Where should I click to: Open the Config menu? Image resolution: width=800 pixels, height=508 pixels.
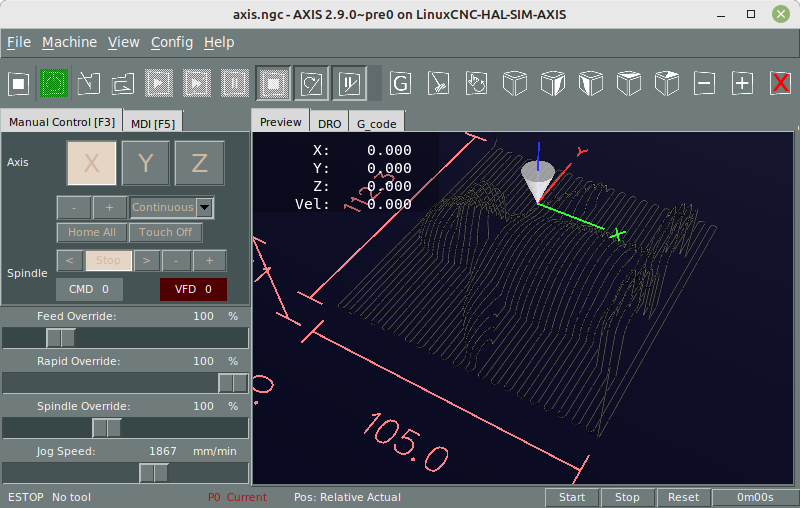pos(172,42)
